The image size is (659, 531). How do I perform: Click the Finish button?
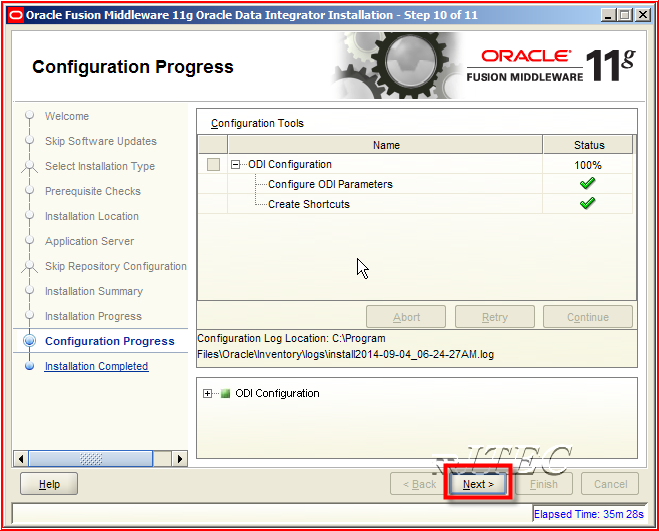click(x=543, y=484)
